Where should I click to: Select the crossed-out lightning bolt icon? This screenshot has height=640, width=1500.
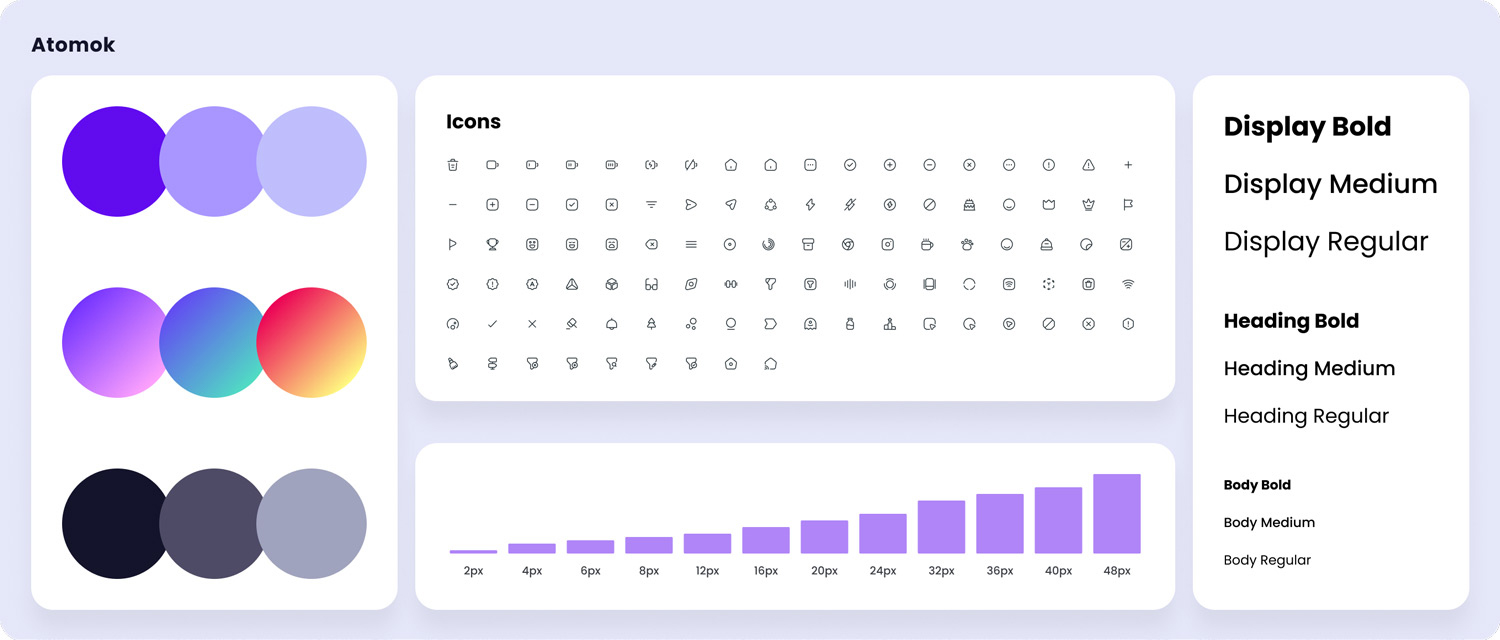pos(850,205)
